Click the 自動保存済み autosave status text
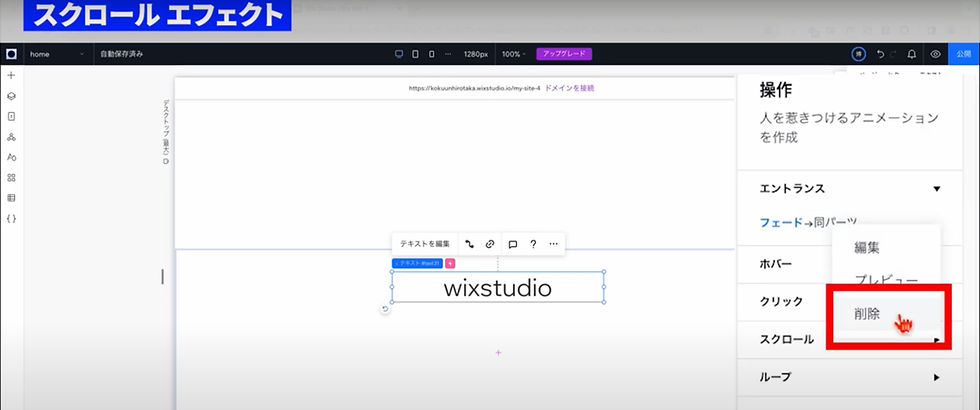The image size is (980, 410). [122, 54]
